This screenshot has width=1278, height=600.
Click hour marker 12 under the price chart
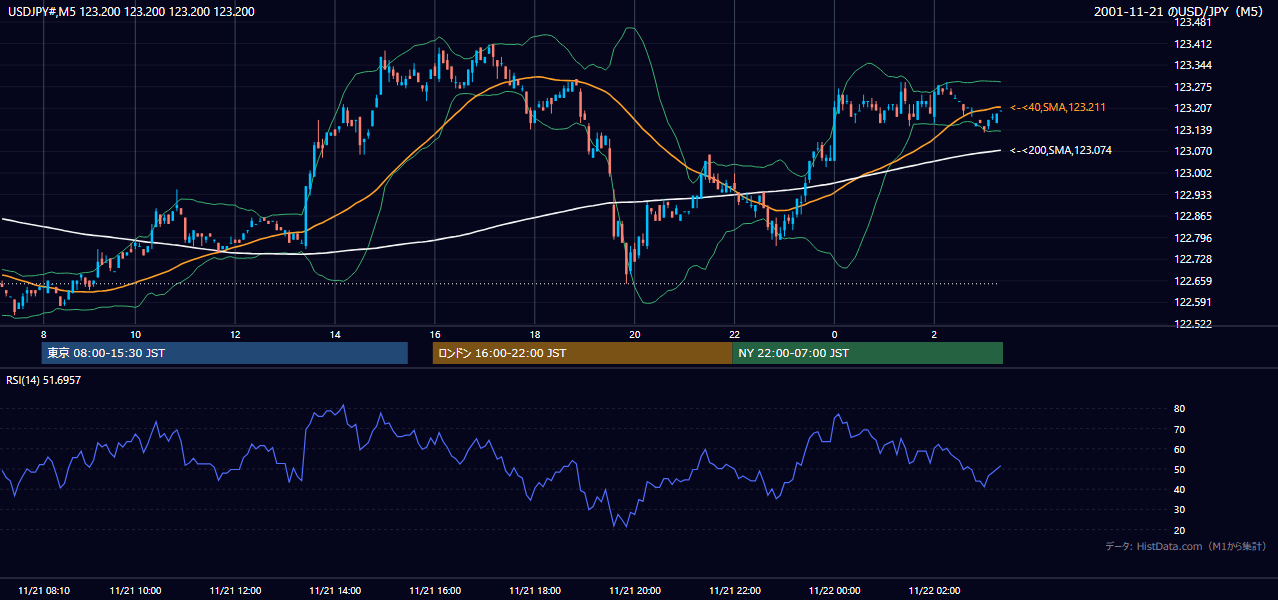point(235,334)
